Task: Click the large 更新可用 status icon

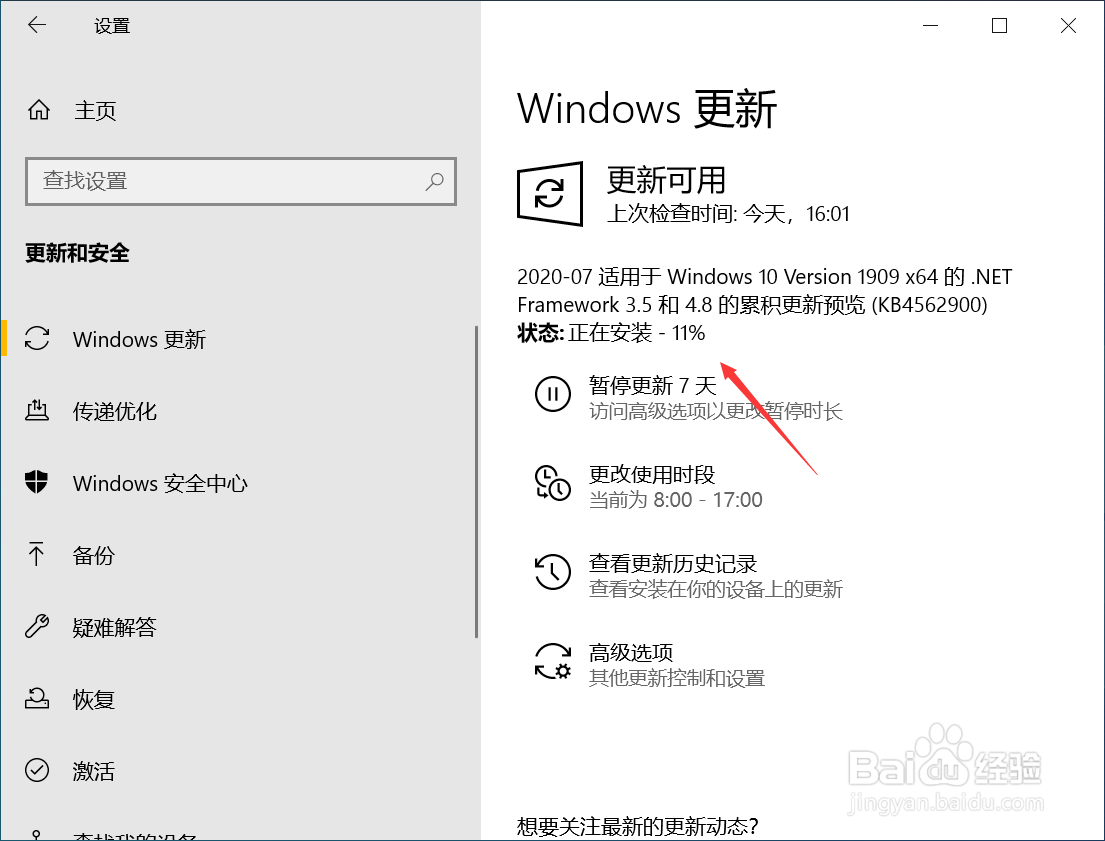Action: [550, 194]
